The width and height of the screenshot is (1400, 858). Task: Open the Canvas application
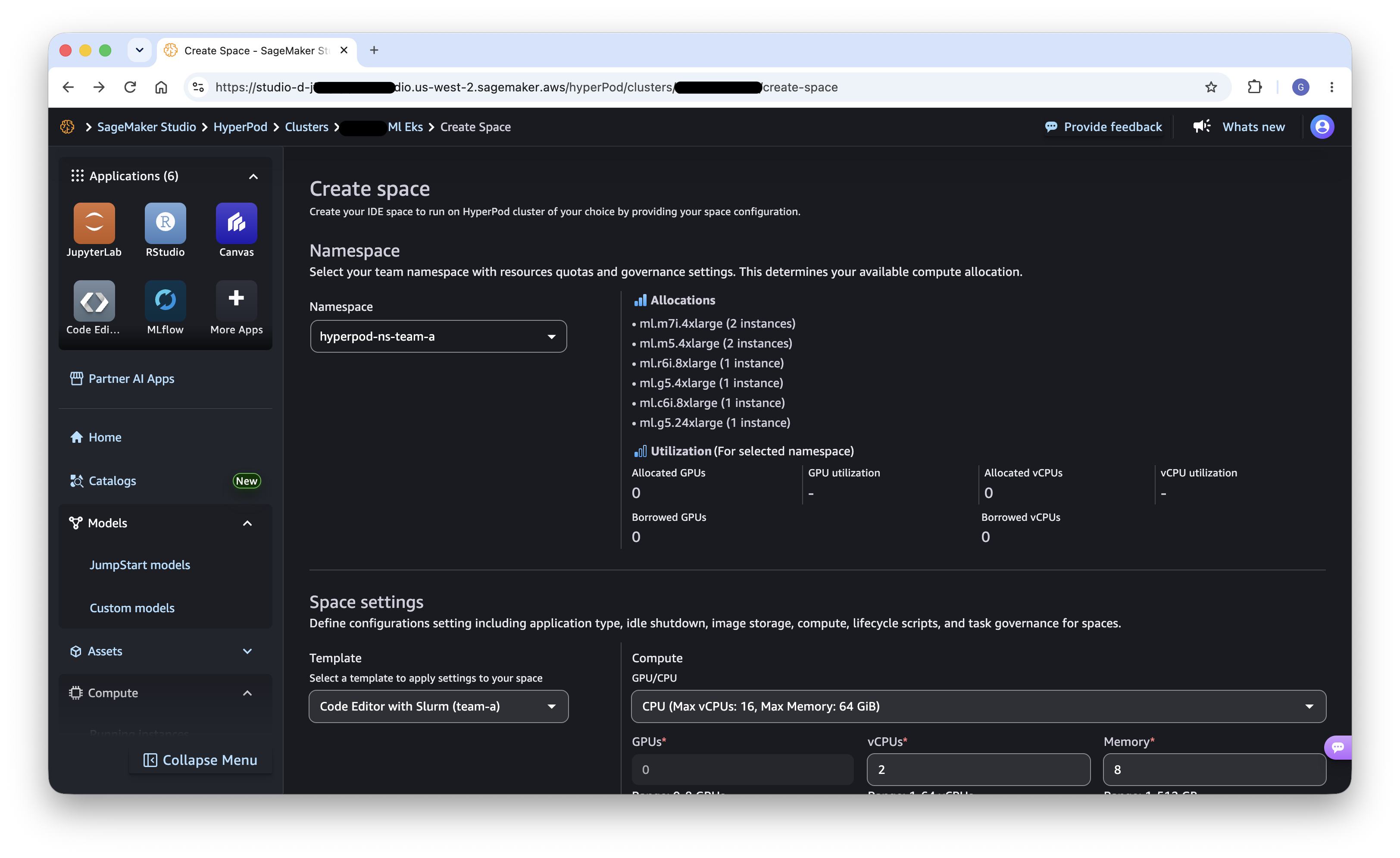(x=236, y=223)
